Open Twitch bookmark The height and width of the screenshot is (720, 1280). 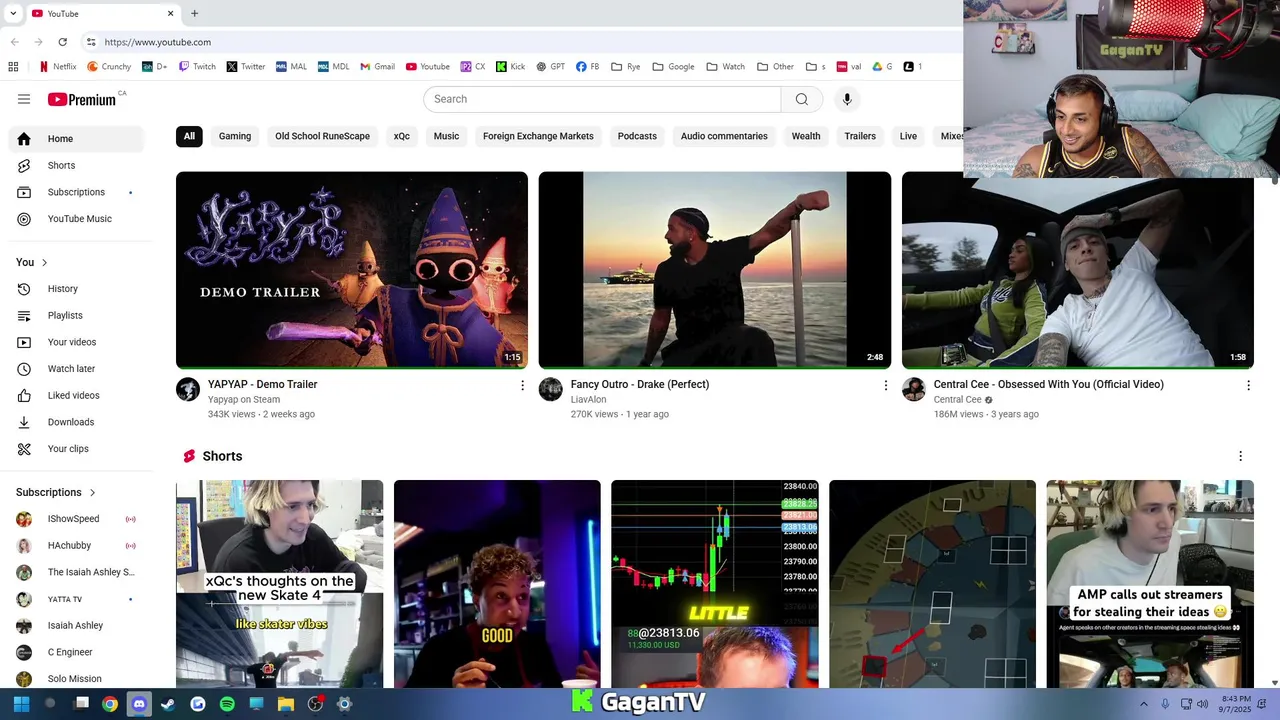tap(197, 67)
